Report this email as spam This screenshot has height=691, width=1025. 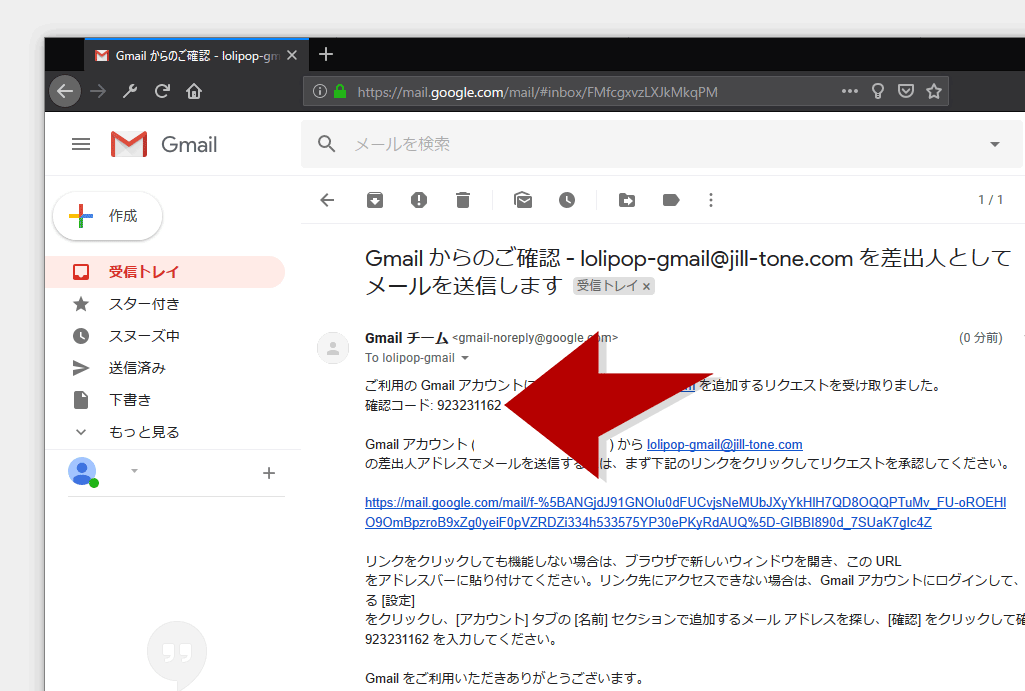point(419,200)
